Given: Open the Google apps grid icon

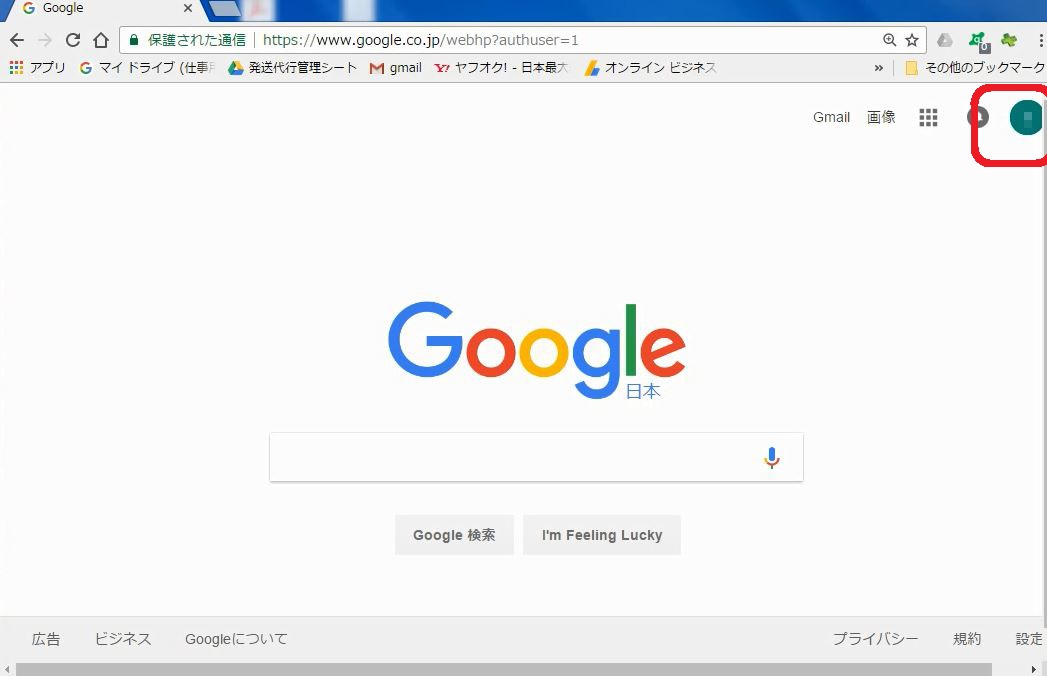Looking at the screenshot, I should 928,118.
